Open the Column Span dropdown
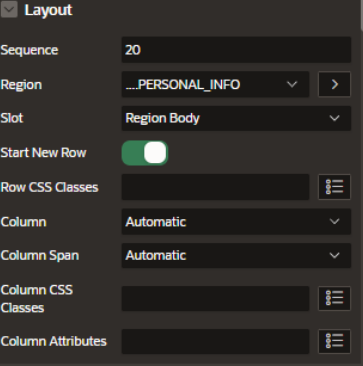Viewport: 363px width, 366px height. pos(236,256)
